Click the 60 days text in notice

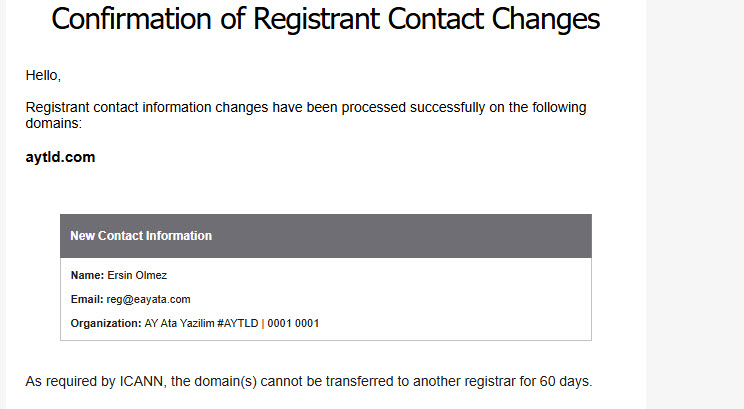(566, 381)
